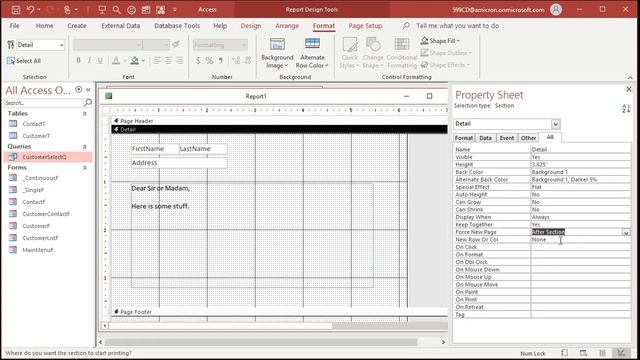Click the Align Left icon
Viewport: 640px width, 360px height.
click(157, 60)
